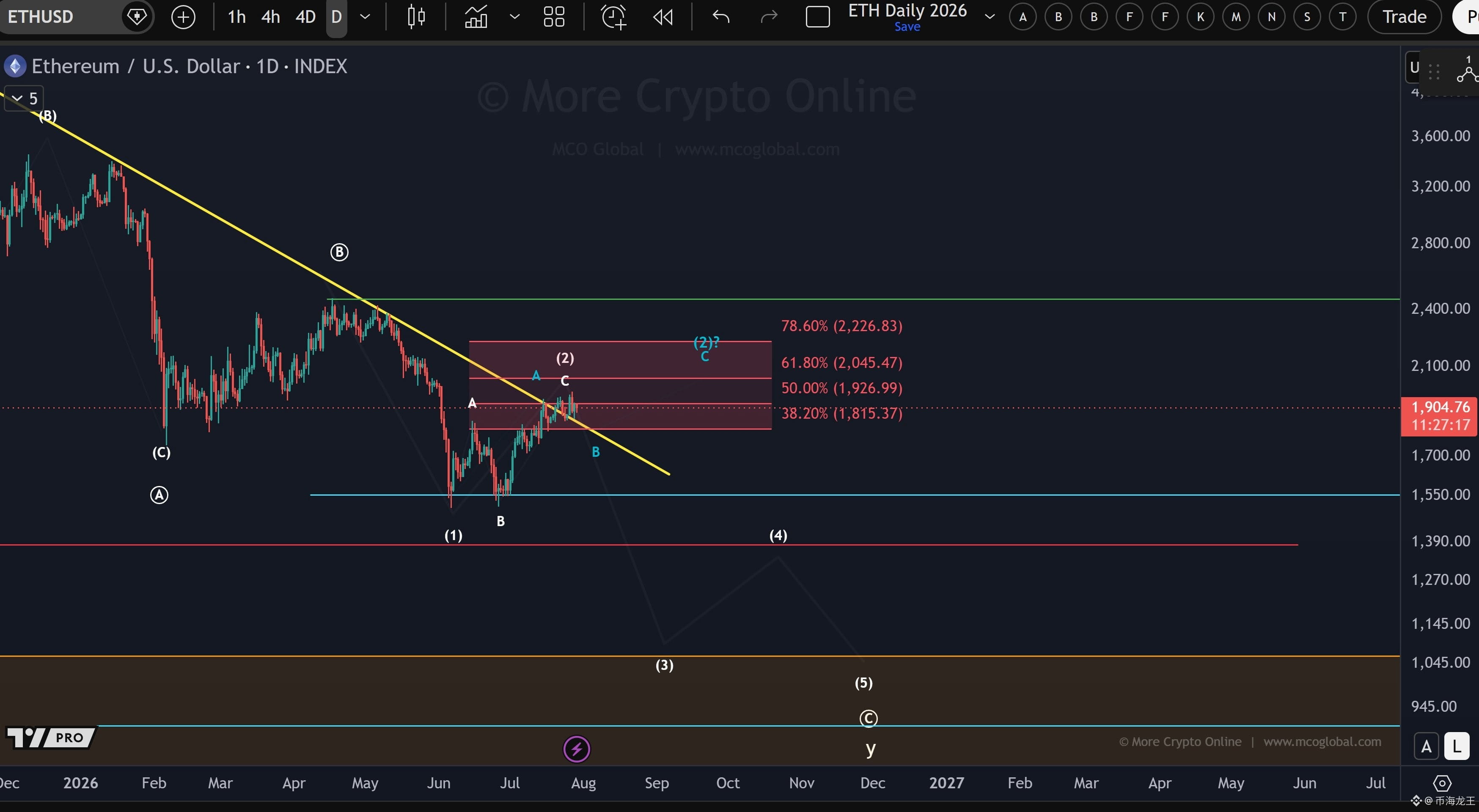The width and height of the screenshot is (1479, 812).
Task: Click the 1,550.00 price axis value
Action: click(x=1441, y=495)
